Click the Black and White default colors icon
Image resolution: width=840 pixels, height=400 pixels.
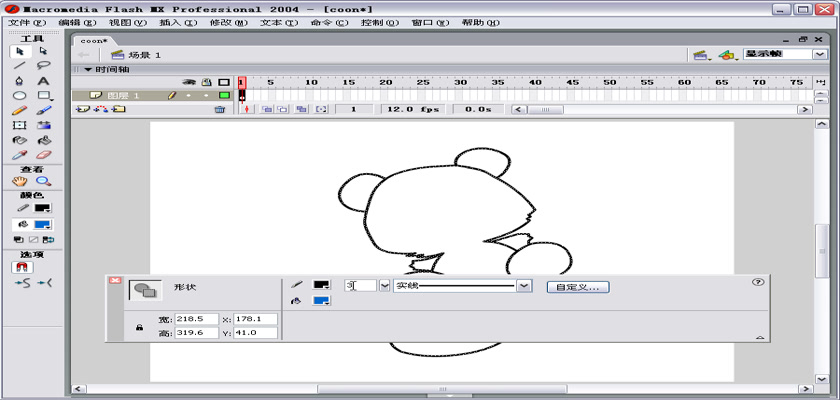[x=18, y=240]
